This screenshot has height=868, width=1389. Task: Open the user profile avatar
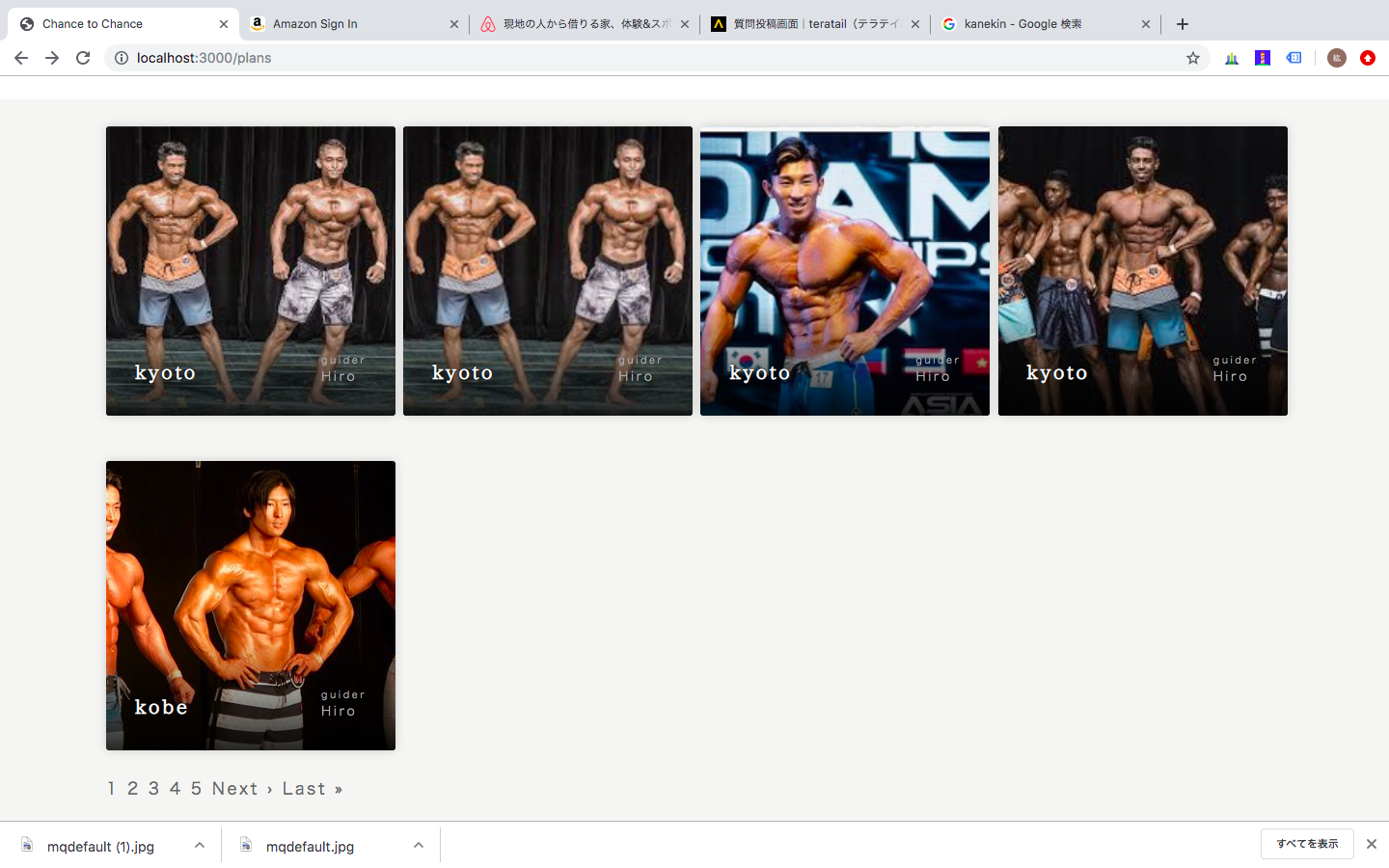(1336, 58)
